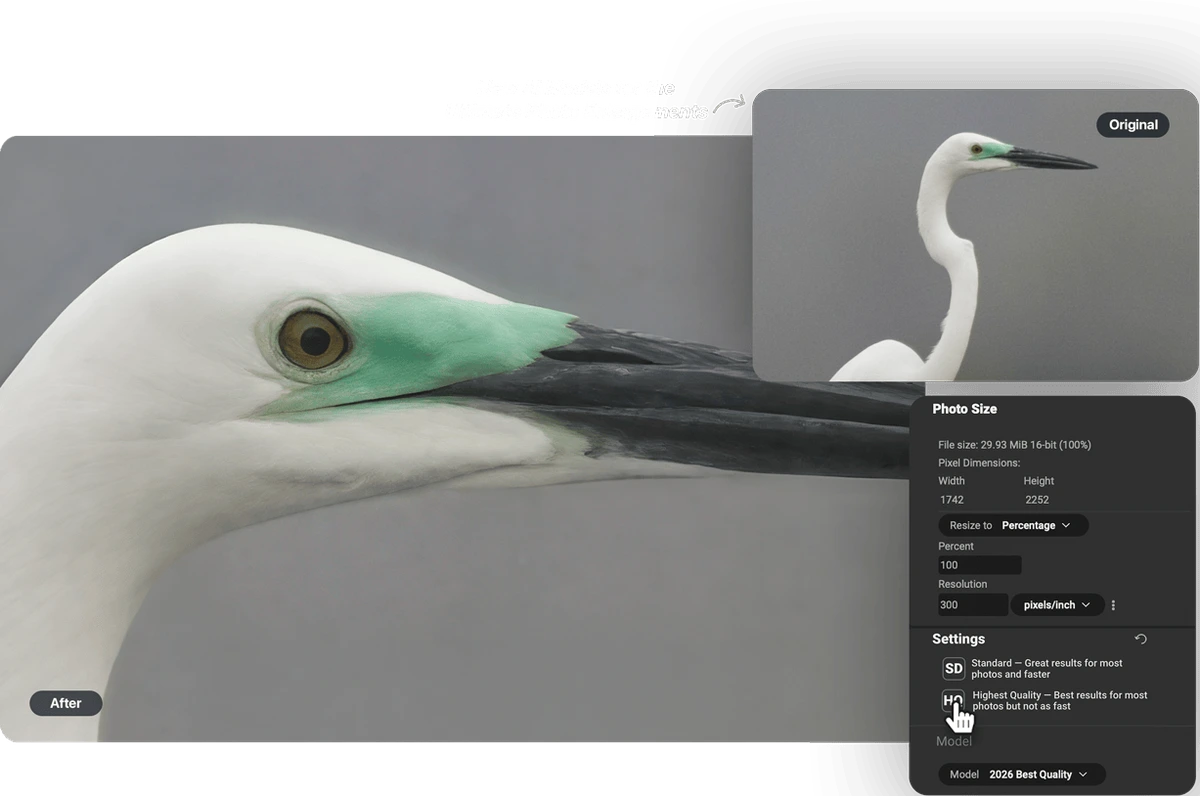Select the HQ Highest Quality icon
The width and height of the screenshot is (1200, 796).
953,701
